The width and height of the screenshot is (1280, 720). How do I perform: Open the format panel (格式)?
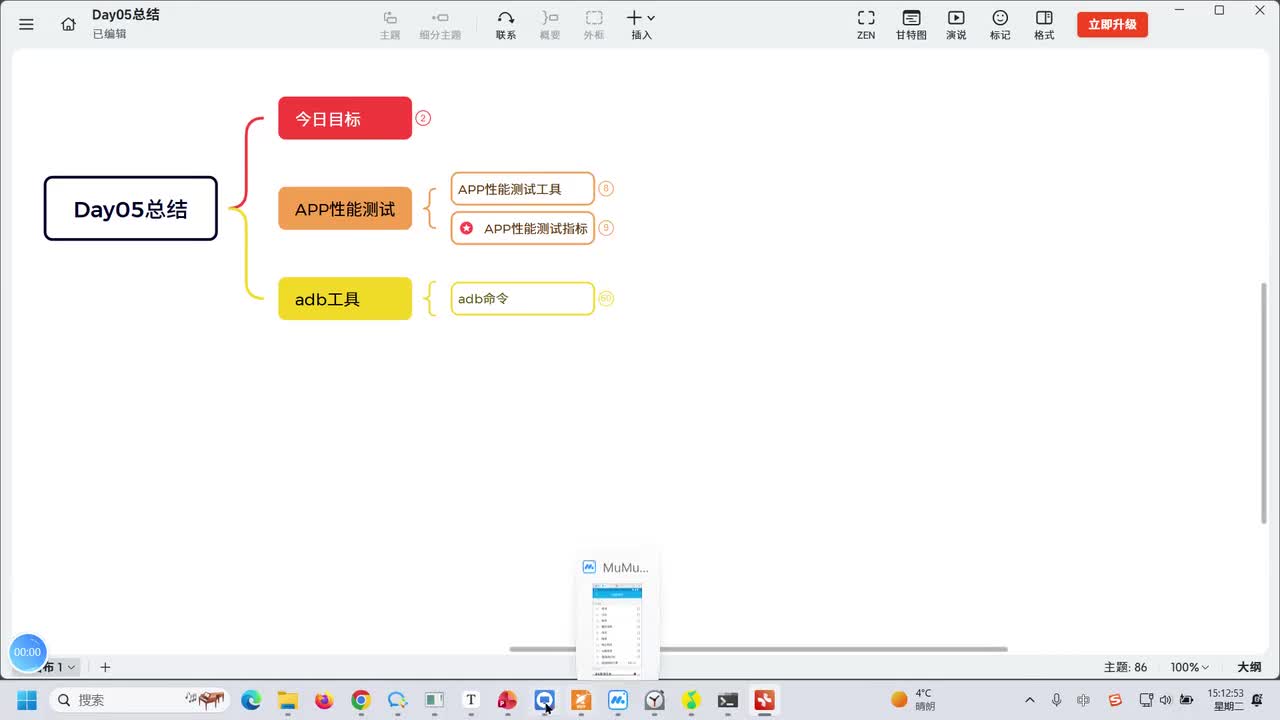pyautogui.click(x=1044, y=24)
